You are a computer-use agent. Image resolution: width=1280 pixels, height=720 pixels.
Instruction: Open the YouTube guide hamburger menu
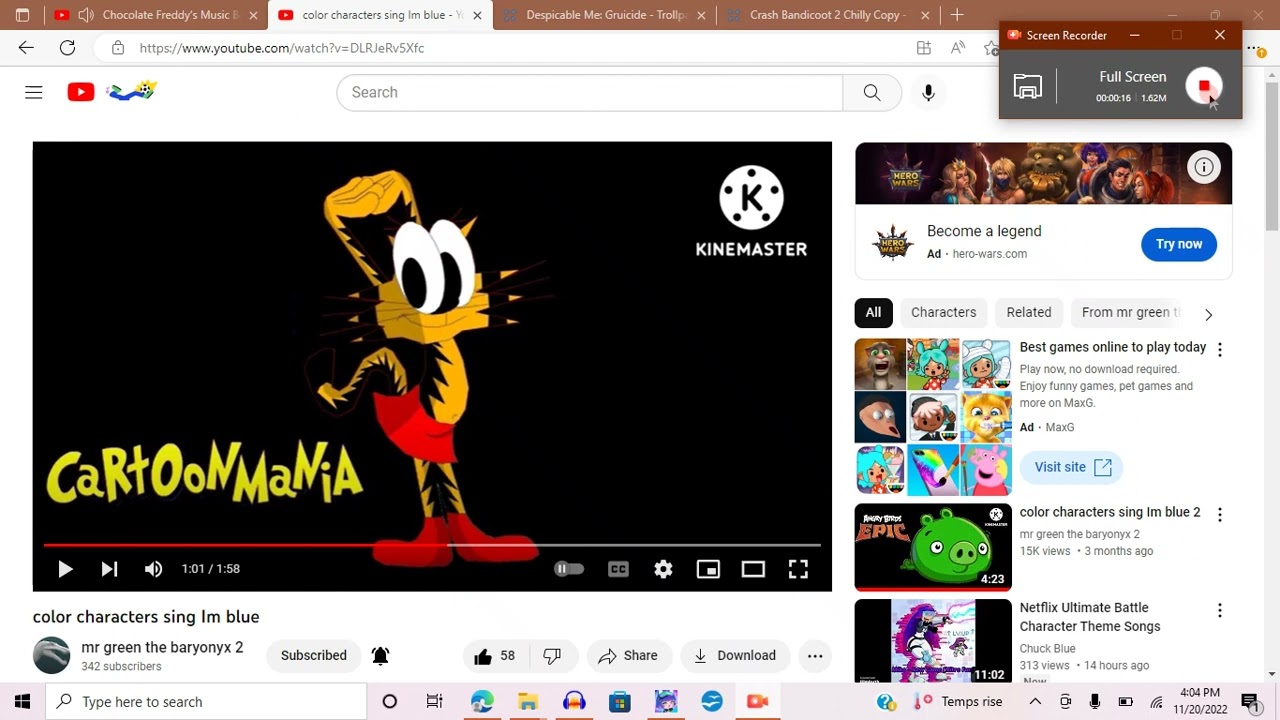[x=34, y=92]
